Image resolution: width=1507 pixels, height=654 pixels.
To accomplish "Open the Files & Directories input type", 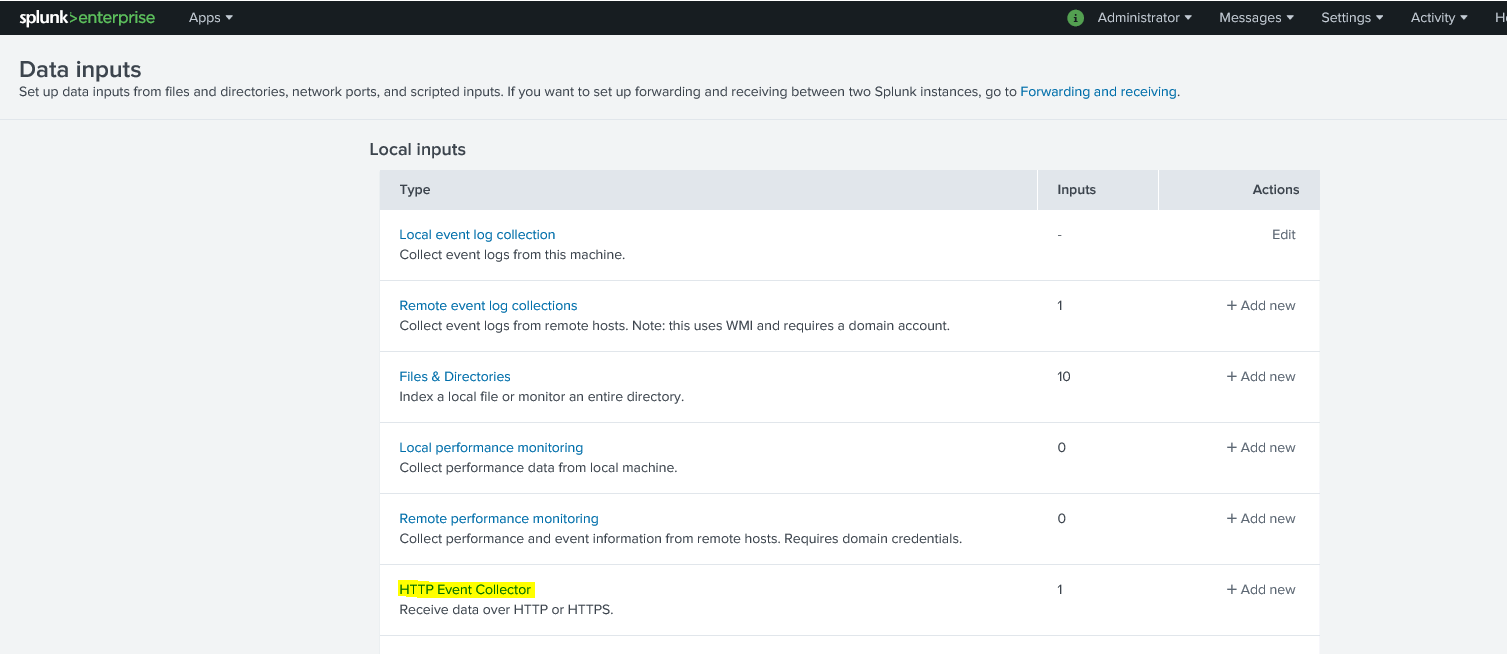I will click(455, 377).
